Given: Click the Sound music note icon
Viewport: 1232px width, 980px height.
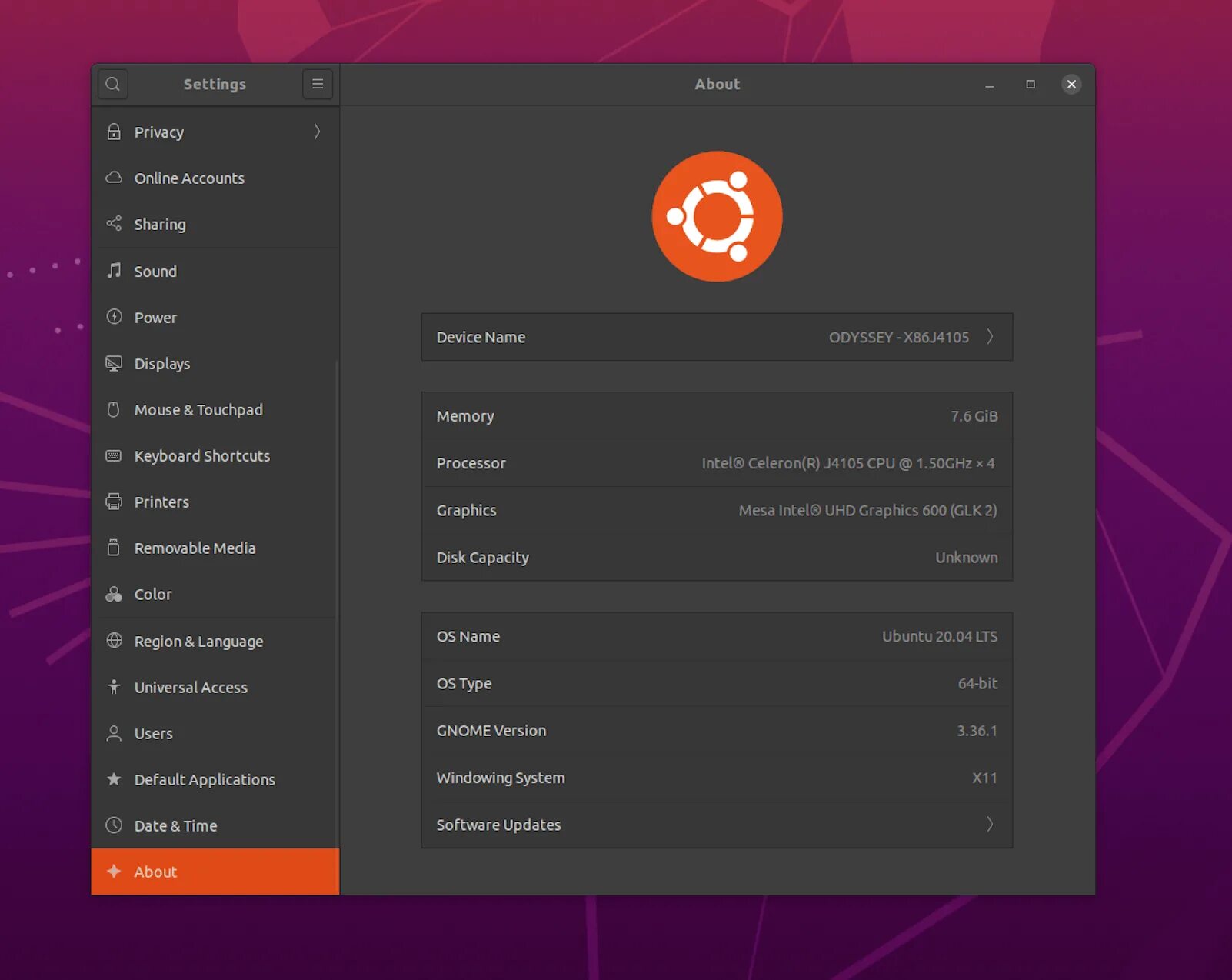Looking at the screenshot, I should [x=114, y=271].
